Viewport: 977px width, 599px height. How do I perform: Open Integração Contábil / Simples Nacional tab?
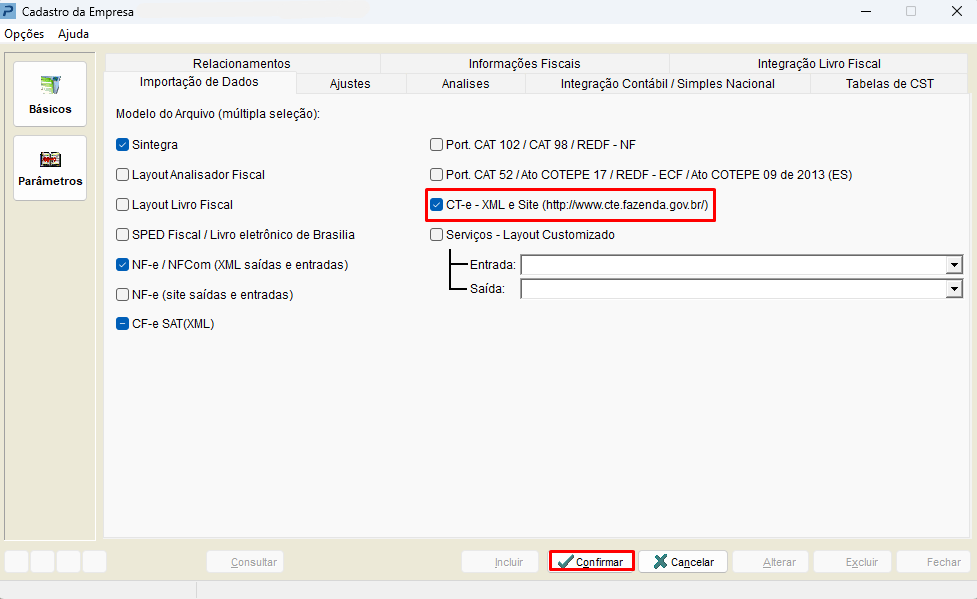point(668,84)
